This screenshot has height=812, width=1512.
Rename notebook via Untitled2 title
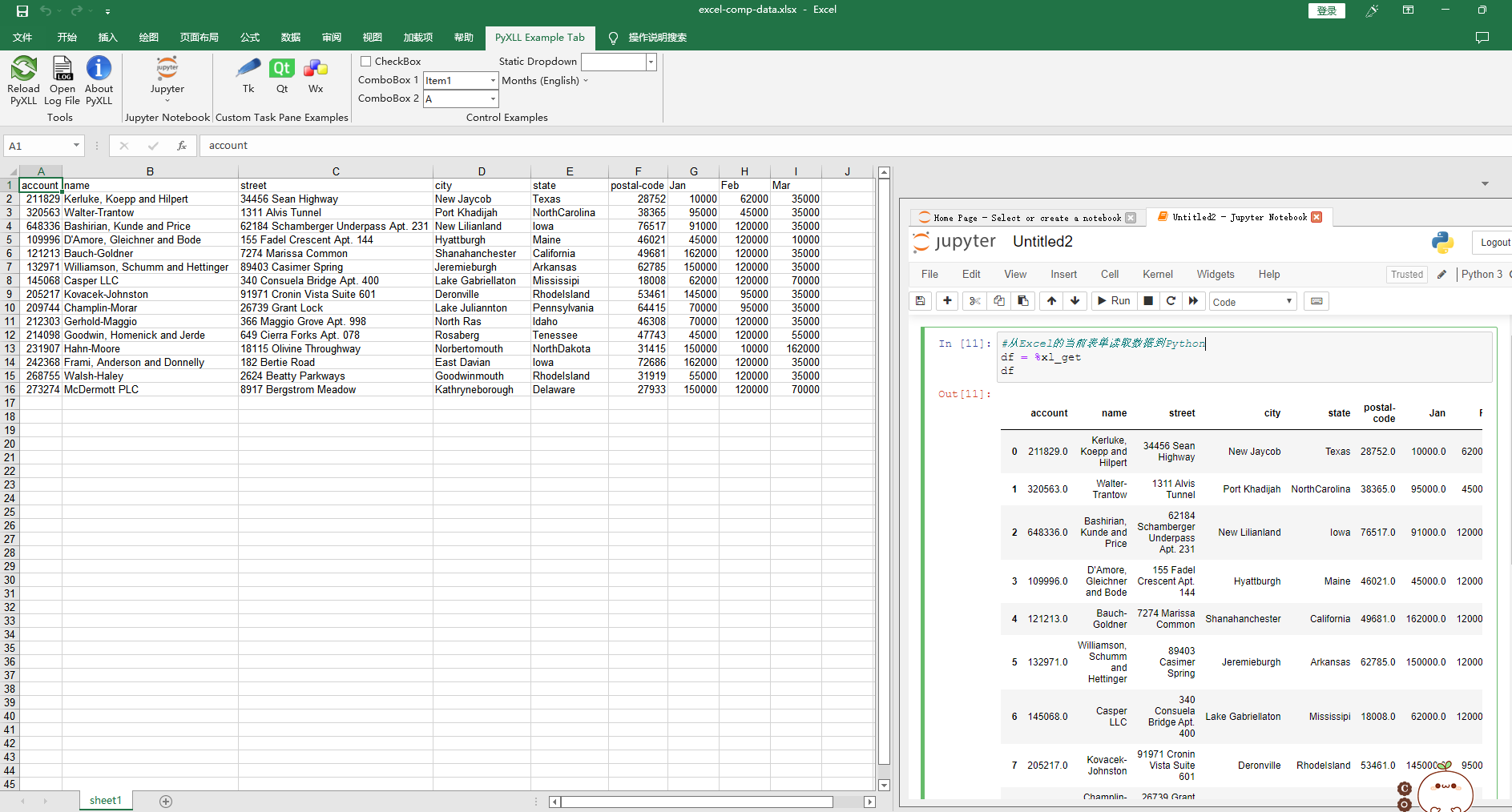pos(1042,242)
